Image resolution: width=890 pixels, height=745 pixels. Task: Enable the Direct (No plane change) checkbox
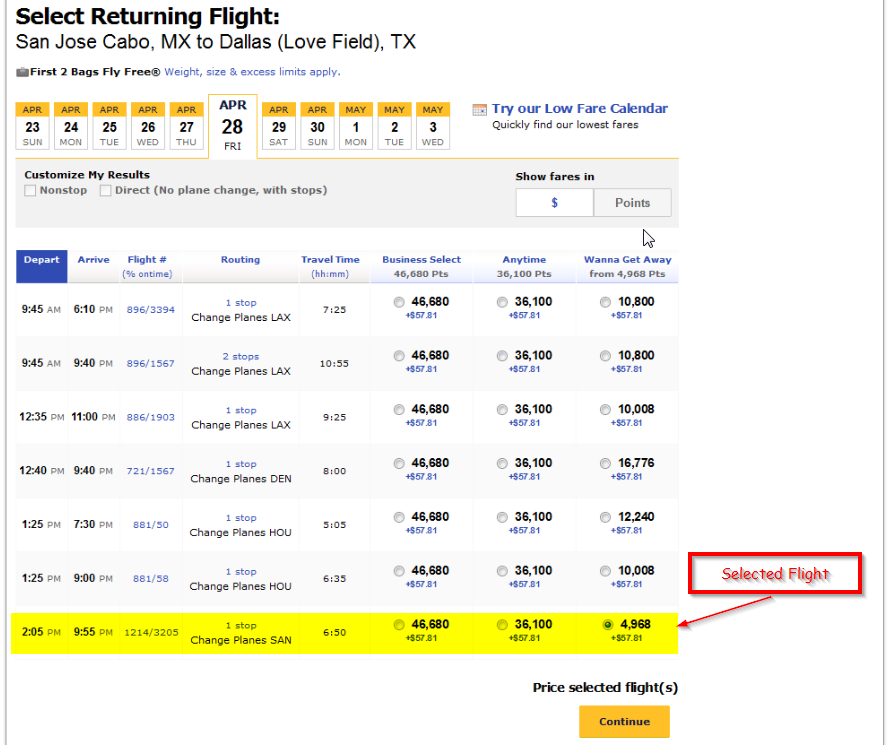[x=106, y=191]
